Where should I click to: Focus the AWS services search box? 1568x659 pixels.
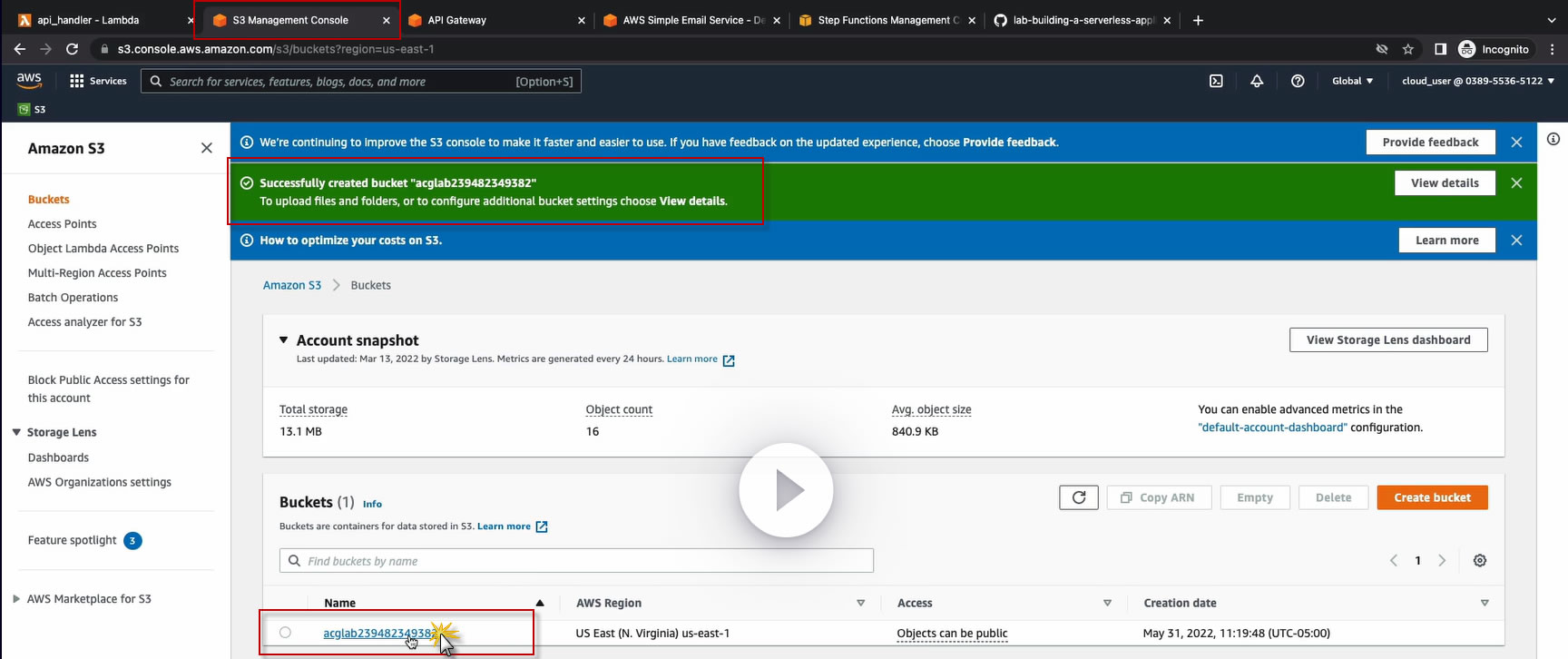(361, 81)
